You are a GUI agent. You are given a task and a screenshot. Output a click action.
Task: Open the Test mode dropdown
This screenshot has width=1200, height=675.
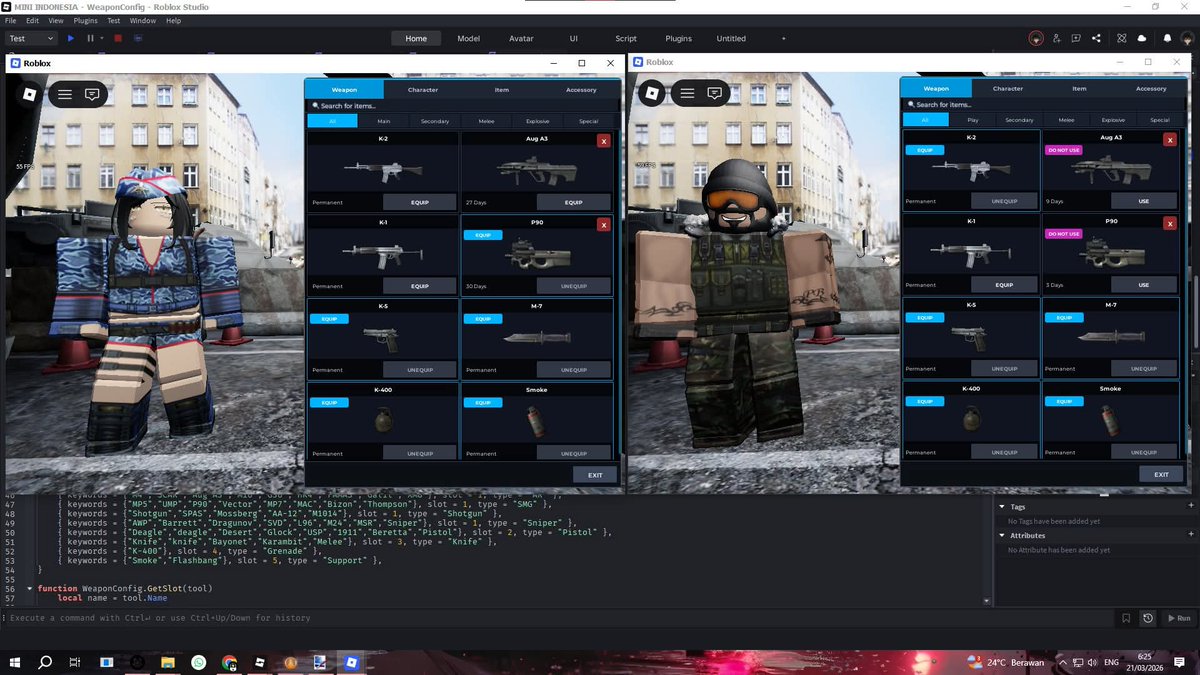31,38
